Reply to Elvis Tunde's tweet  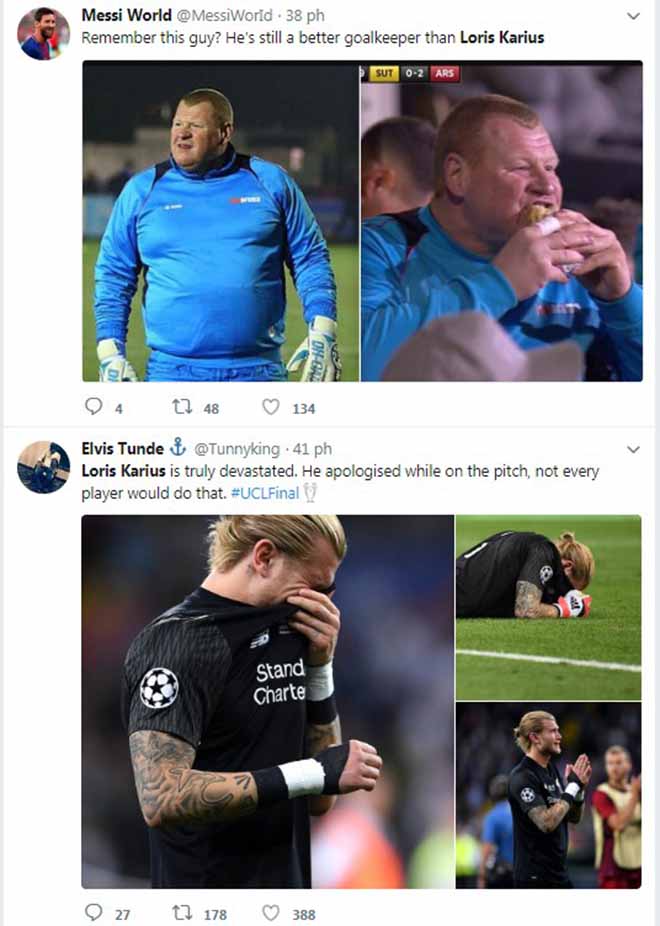(x=94, y=913)
